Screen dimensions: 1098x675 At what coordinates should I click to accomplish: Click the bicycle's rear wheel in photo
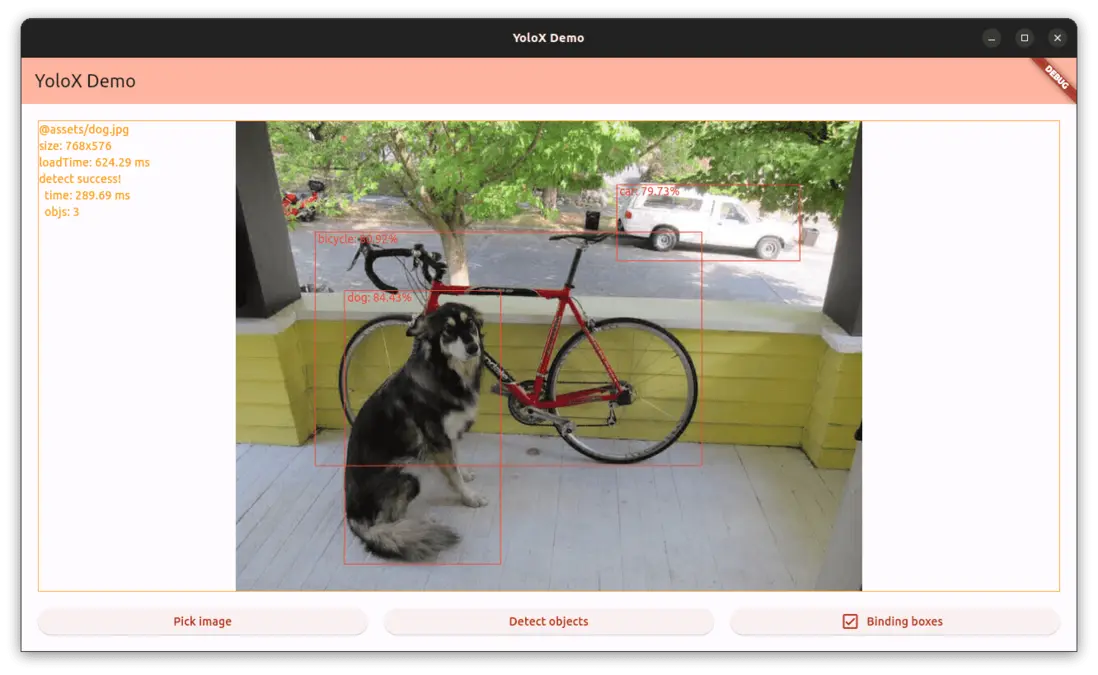click(x=623, y=389)
